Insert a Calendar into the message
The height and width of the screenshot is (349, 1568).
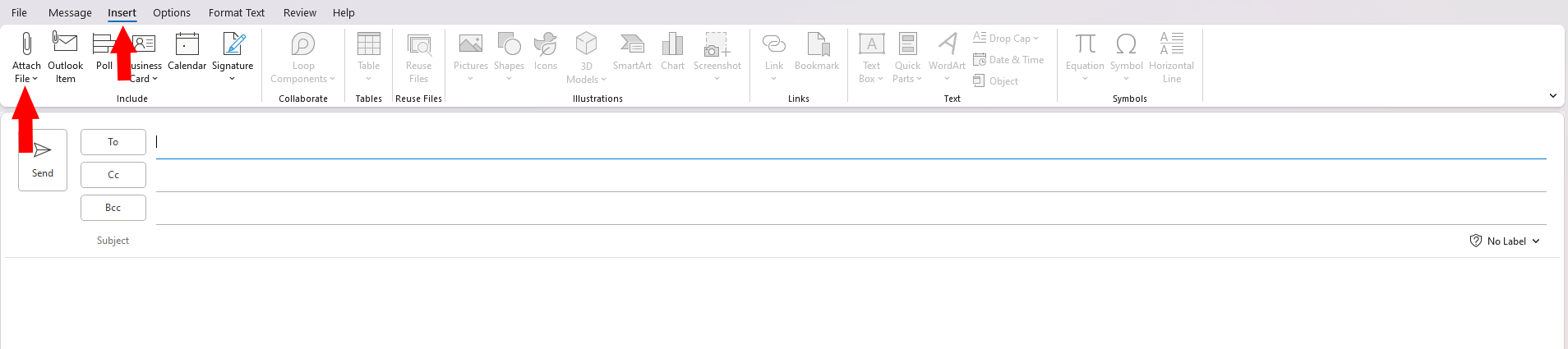pos(187,54)
